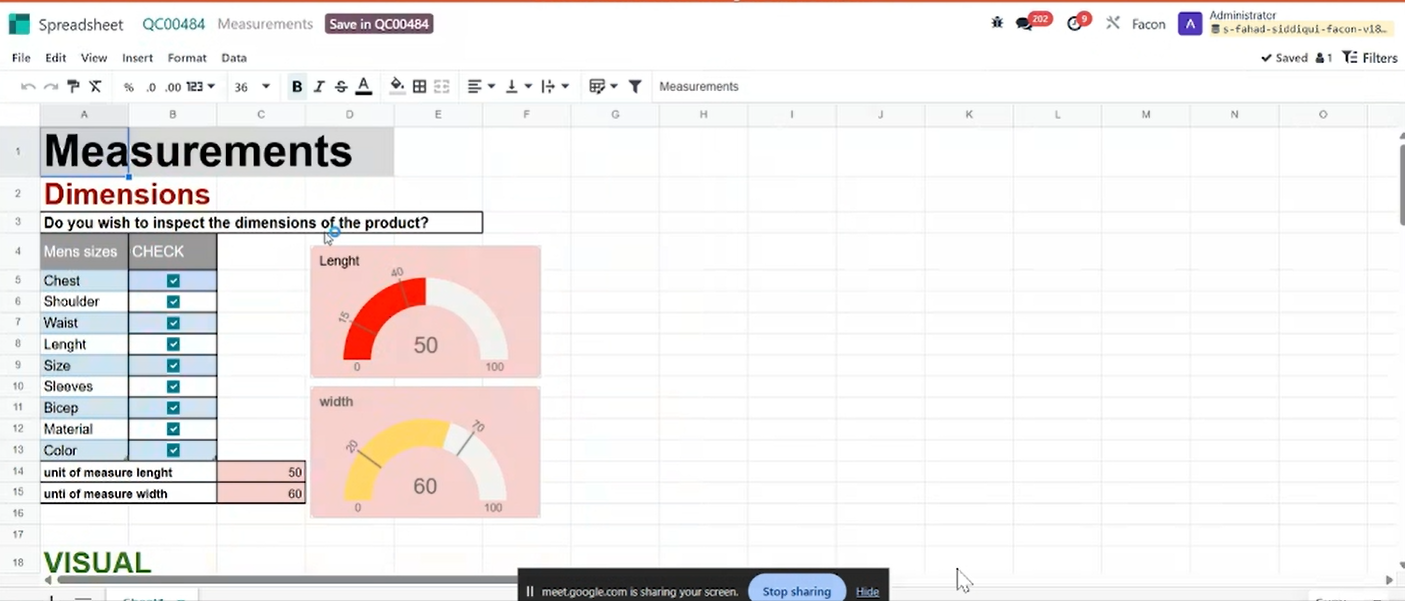Open the number format 123 dropdown

pos(201,87)
